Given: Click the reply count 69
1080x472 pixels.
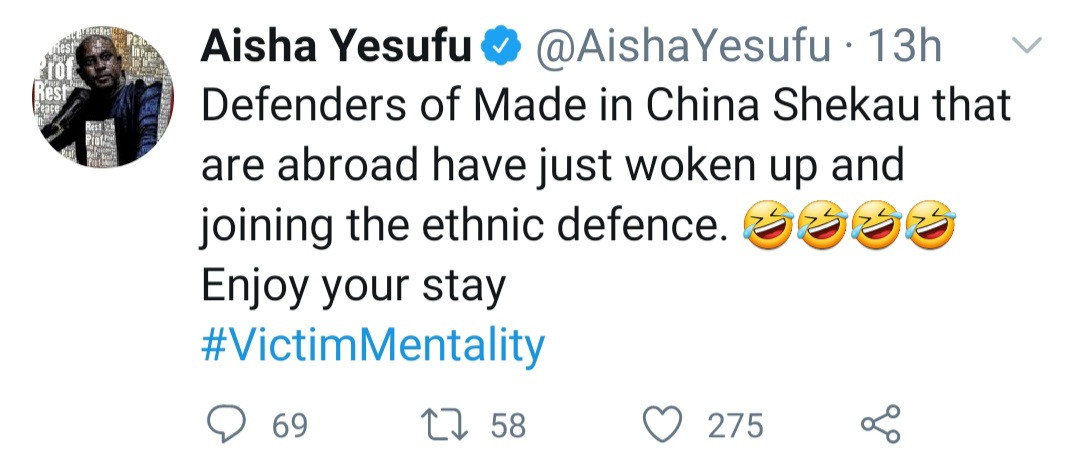Looking at the screenshot, I should click(290, 425).
